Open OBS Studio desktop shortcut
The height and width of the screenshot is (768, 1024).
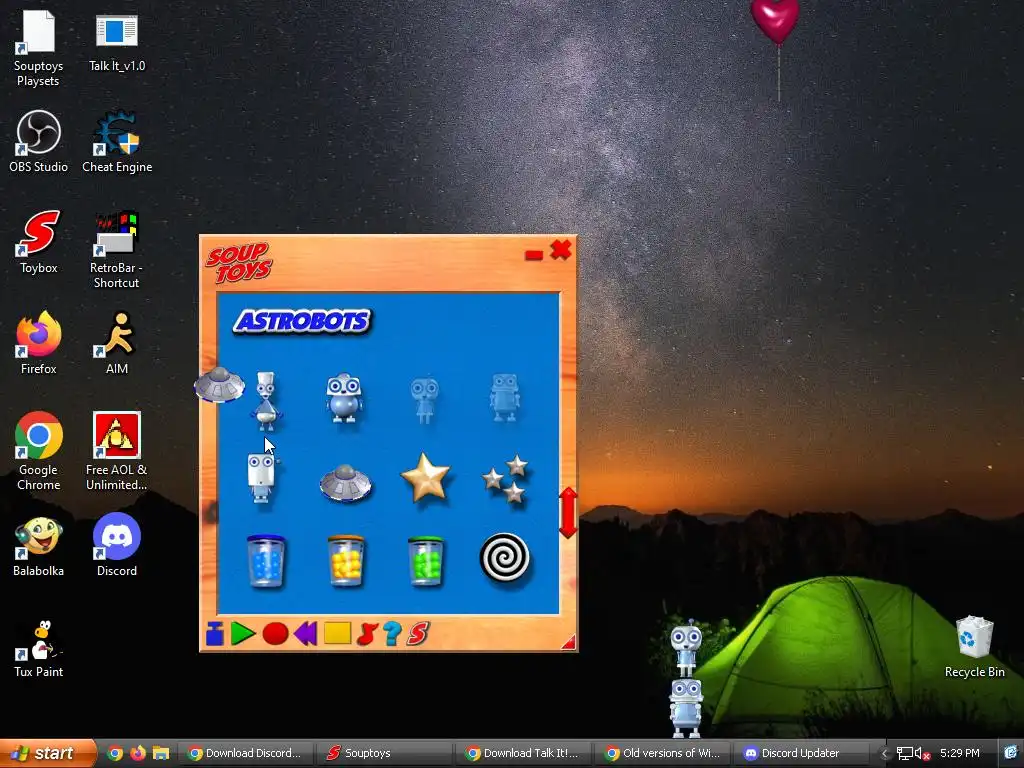pyautogui.click(x=39, y=142)
